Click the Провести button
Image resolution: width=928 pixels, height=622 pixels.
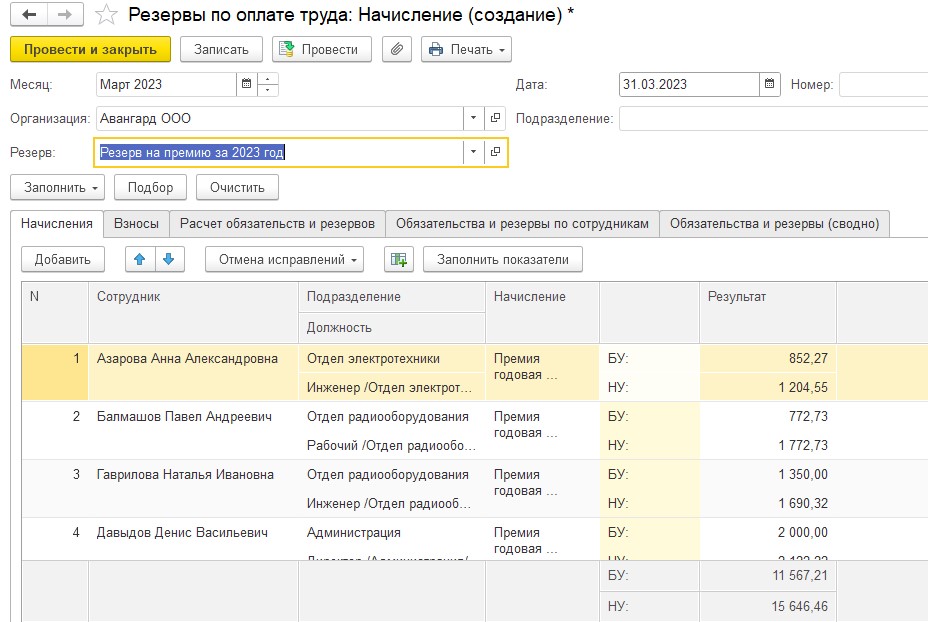322,49
